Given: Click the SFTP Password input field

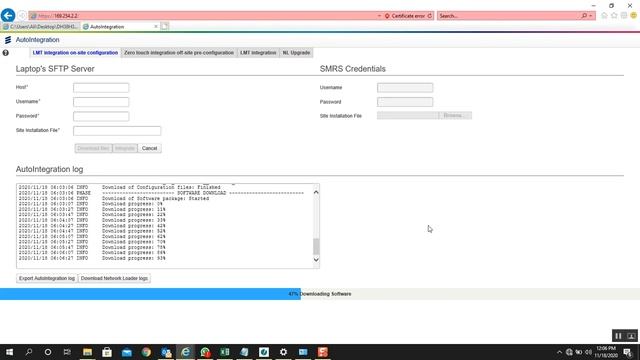Looking at the screenshot, I should point(101,116).
